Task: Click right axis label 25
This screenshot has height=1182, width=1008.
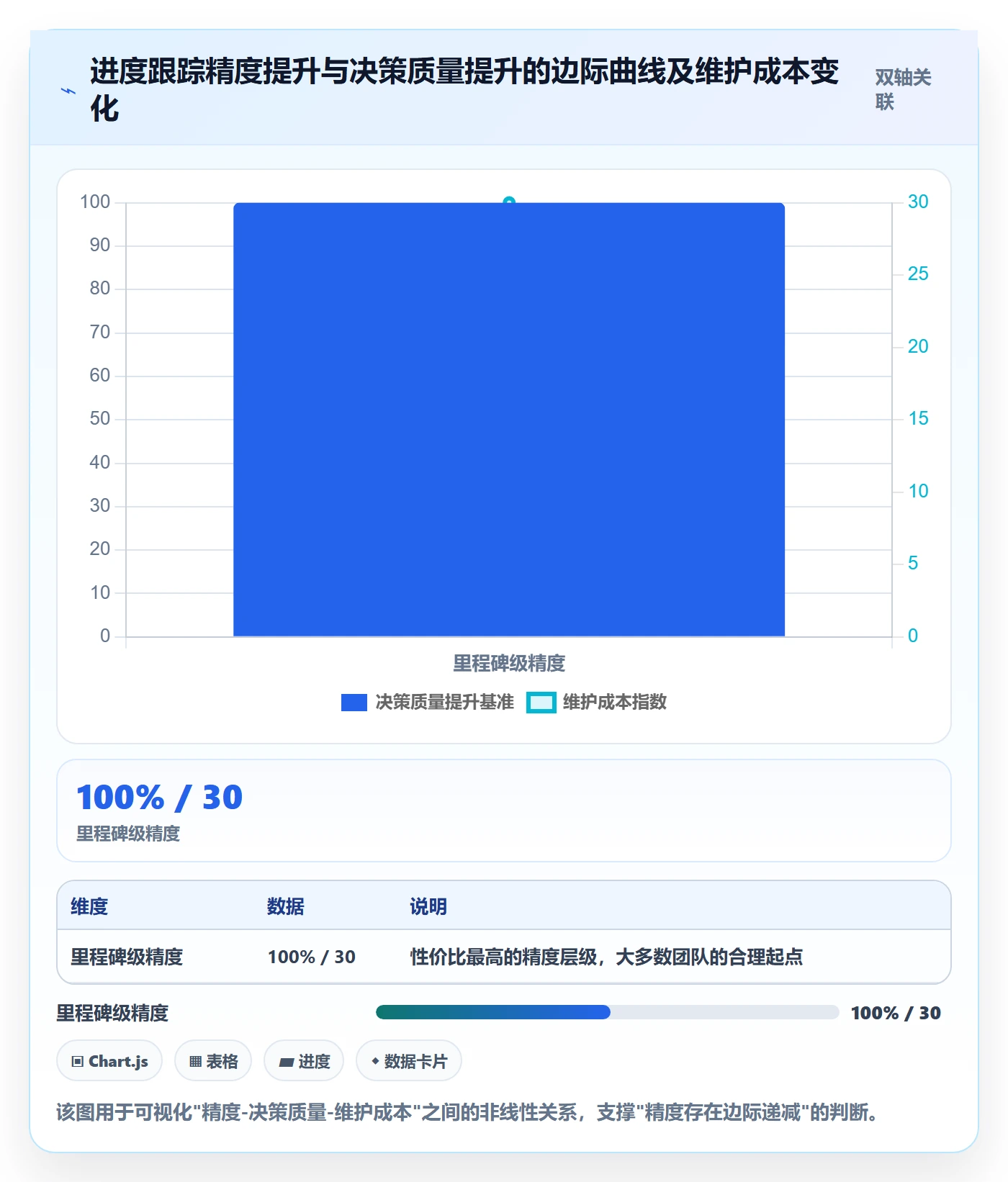Action: [x=918, y=274]
